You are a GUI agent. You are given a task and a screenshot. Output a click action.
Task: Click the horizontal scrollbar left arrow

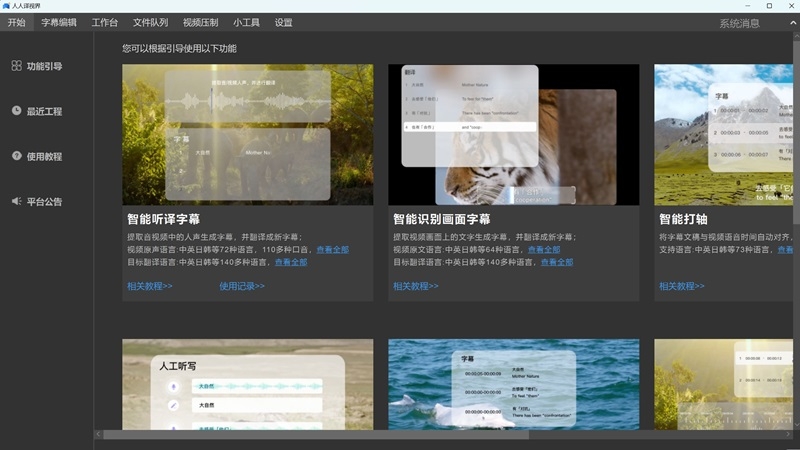(x=98, y=435)
